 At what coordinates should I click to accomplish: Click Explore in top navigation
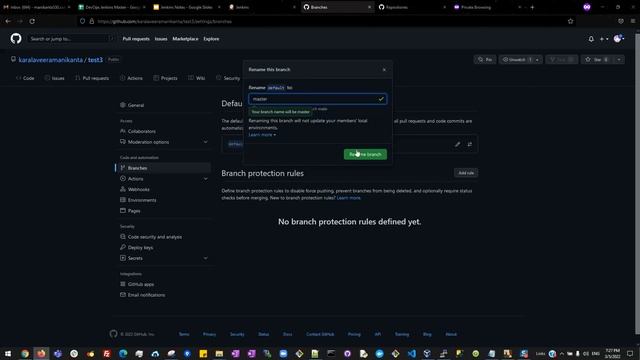pos(211,39)
